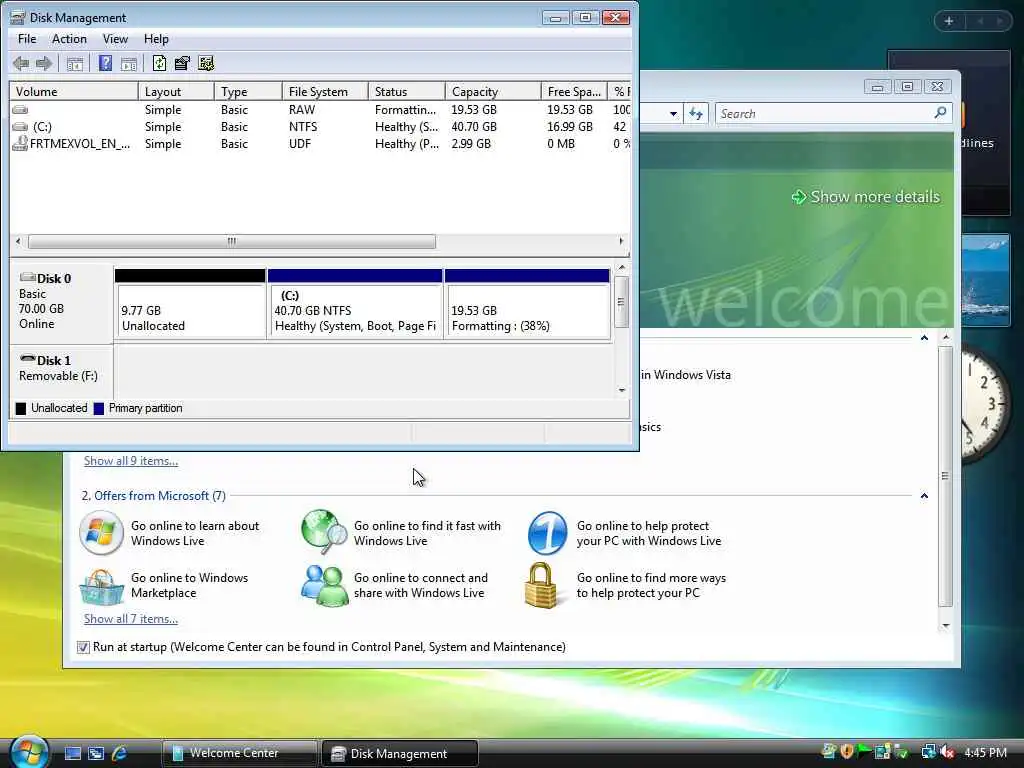The height and width of the screenshot is (768, 1024).
Task: Select the FRTMEXVOL_EN disc volume icon
Action: pos(20,144)
